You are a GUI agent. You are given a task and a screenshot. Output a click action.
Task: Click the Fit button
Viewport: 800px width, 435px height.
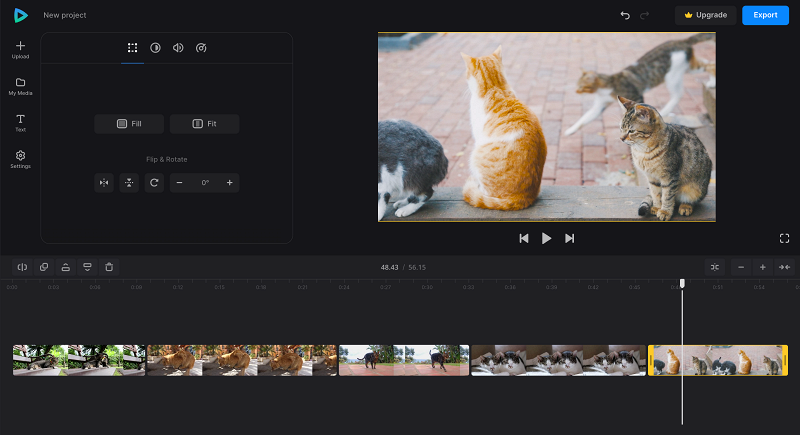[x=205, y=124]
